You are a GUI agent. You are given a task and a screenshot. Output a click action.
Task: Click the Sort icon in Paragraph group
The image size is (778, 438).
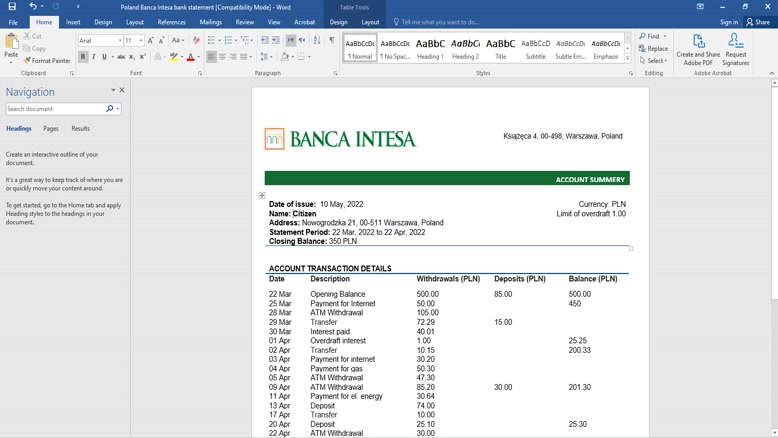pos(318,41)
